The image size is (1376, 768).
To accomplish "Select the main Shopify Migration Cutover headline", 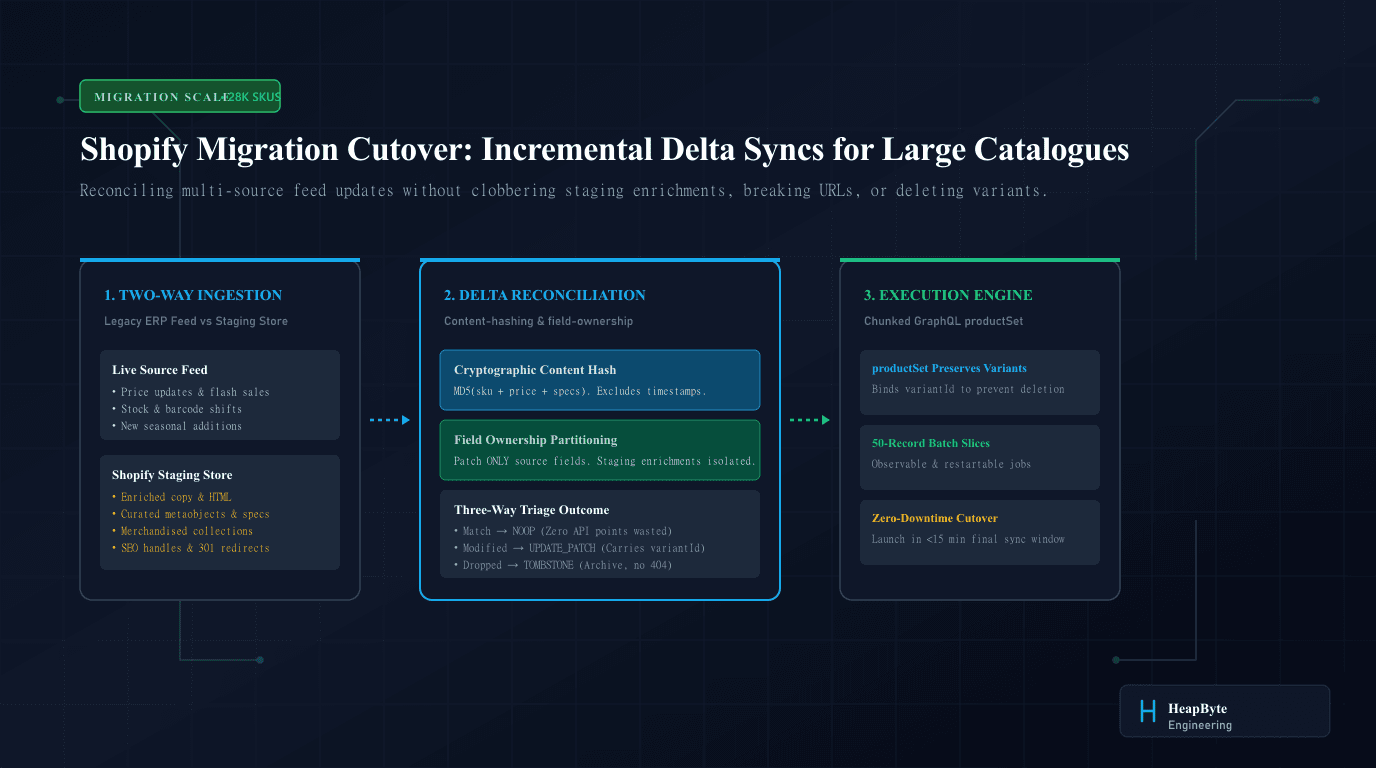I will (605, 149).
